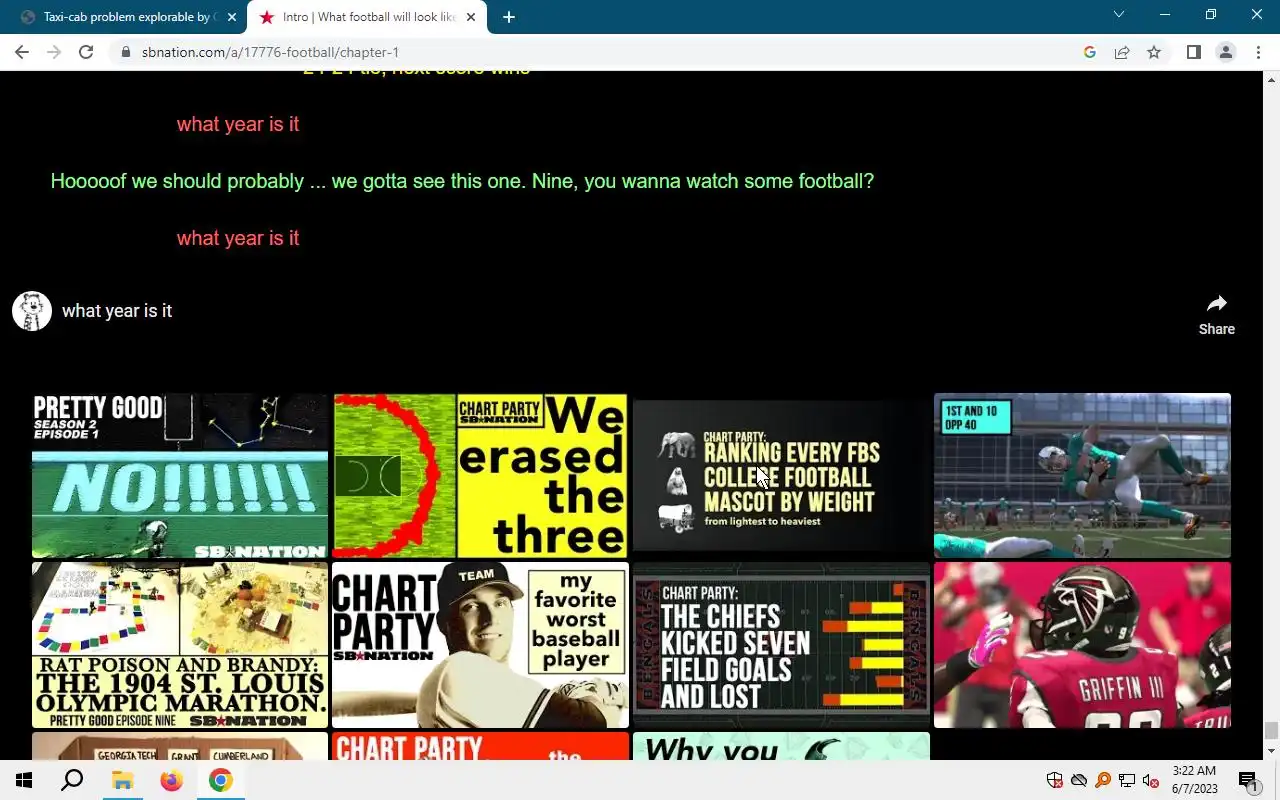Click the browser forward arrow
The height and width of the screenshot is (800, 1280).
(54, 52)
